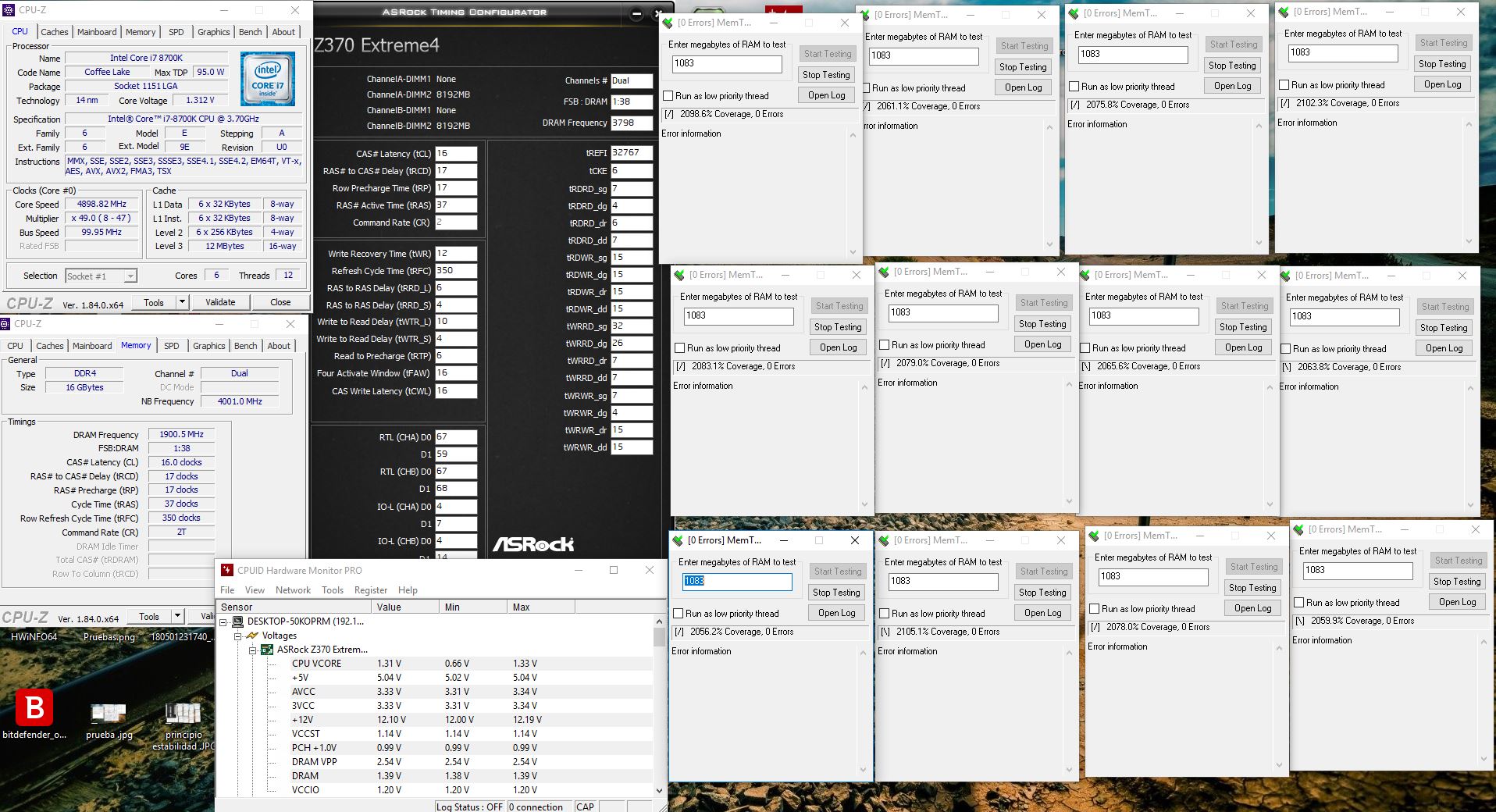The width and height of the screenshot is (1496, 812).
Task: Enable low priority thread in the 2061.1% MemTest window
Action: pos(865,88)
